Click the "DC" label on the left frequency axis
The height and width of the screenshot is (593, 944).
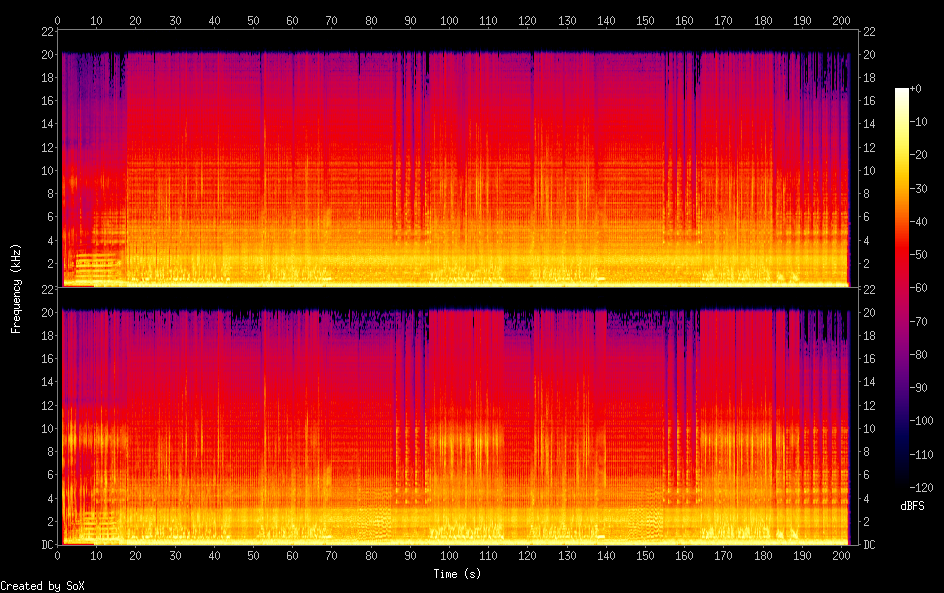click(47, 545)
